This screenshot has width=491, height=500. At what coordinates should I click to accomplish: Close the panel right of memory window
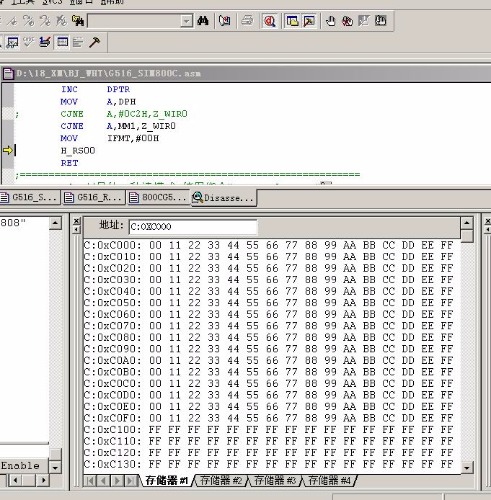[488, 221]
